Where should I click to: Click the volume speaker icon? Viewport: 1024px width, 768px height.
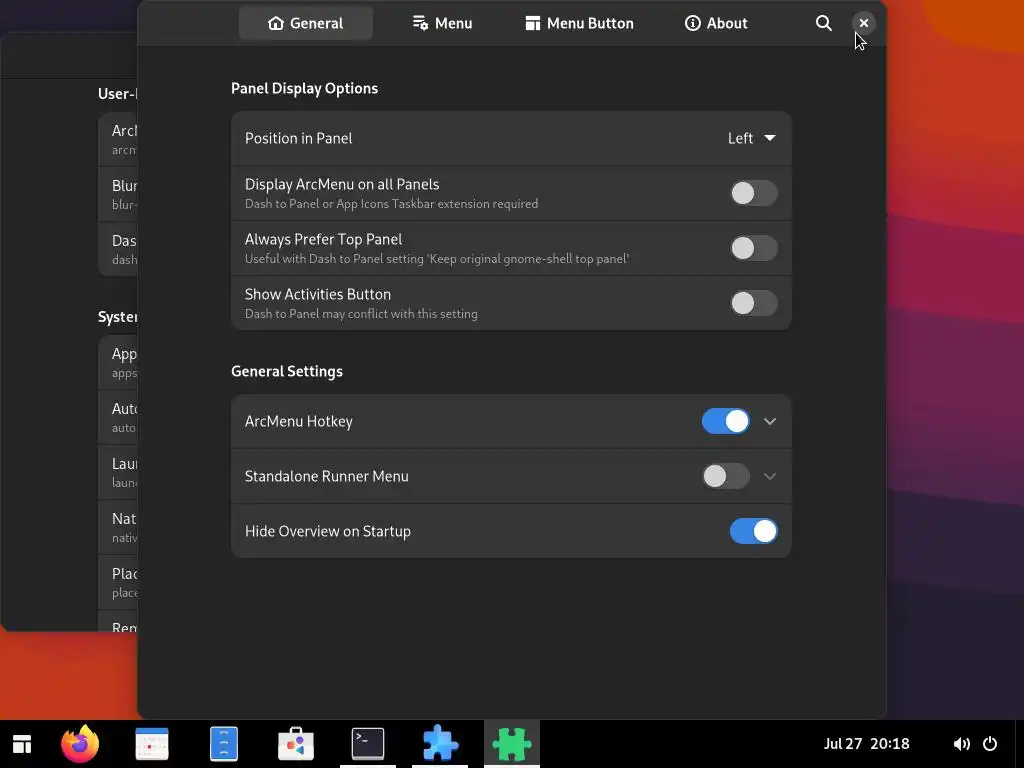[961, 744]
